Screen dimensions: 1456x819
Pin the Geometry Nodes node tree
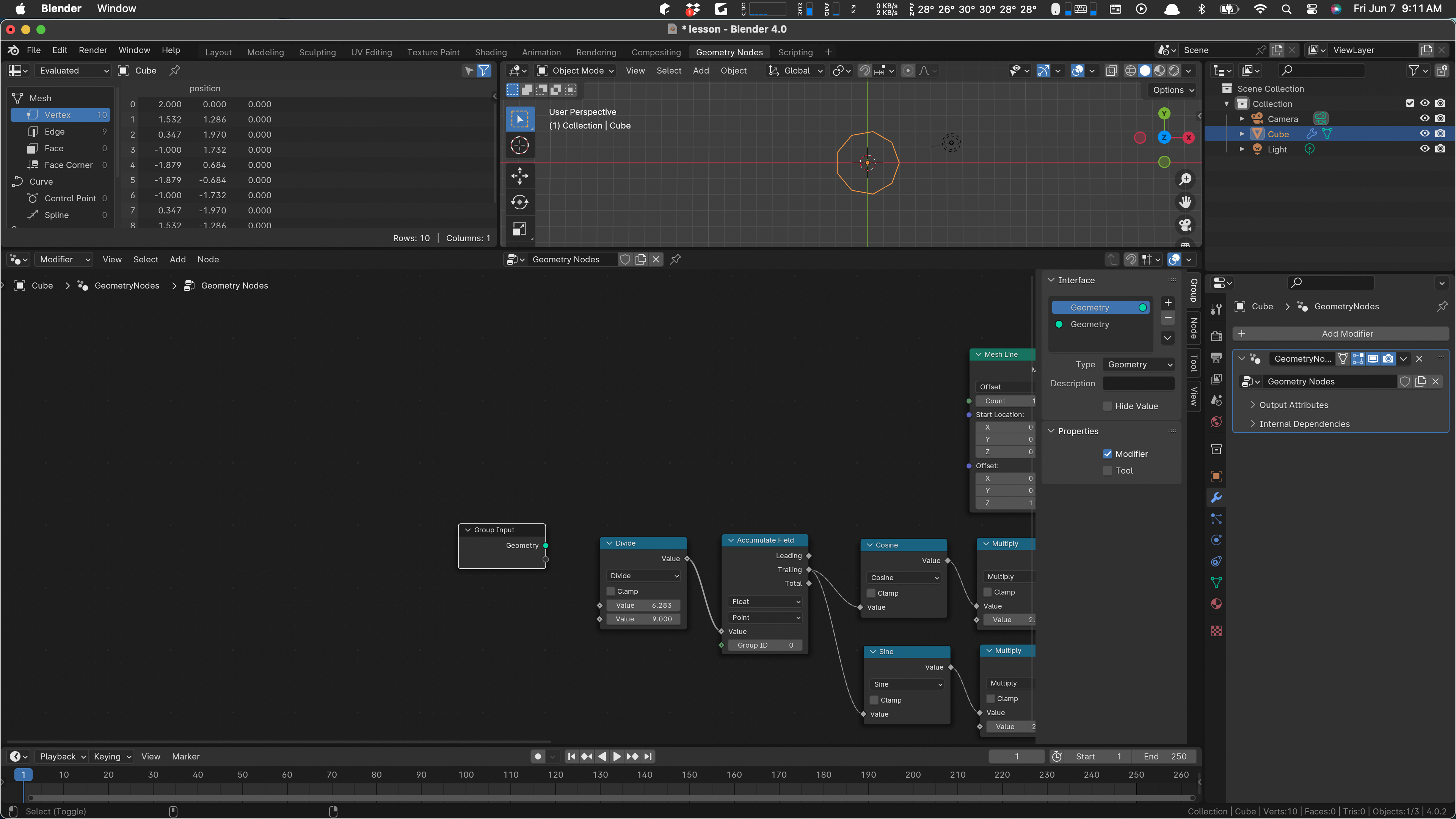[x=675, y=259]
